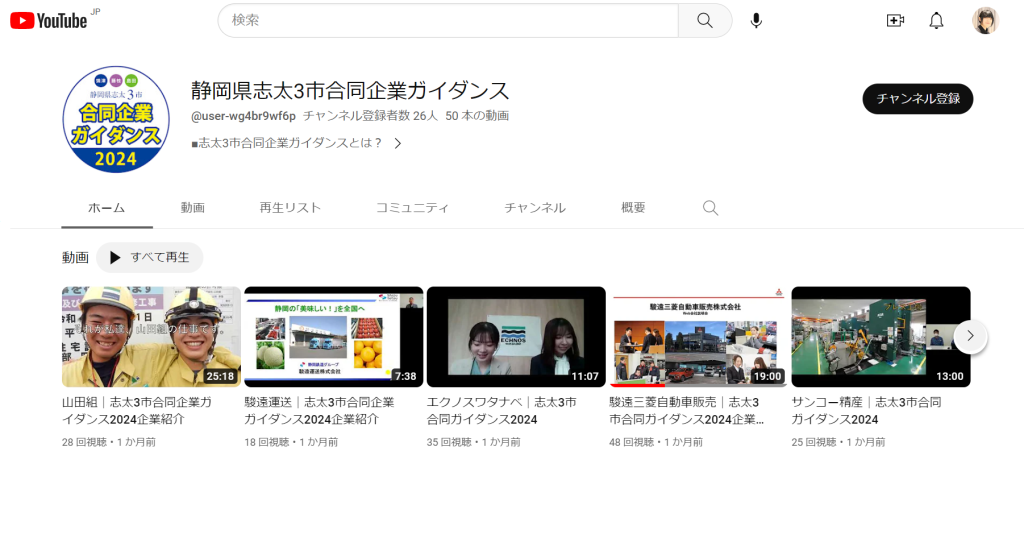Click channel name 静岡県志太3市合同企業ガイダンス
The height and width of the screenshot is (555, 1024).
(x=350, y=90)
